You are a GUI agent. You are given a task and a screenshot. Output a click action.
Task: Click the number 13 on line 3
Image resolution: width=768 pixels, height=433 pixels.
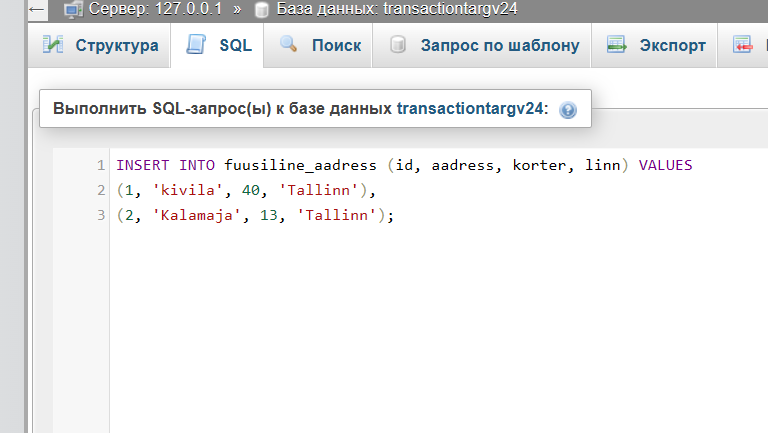[x=269, y=215]
